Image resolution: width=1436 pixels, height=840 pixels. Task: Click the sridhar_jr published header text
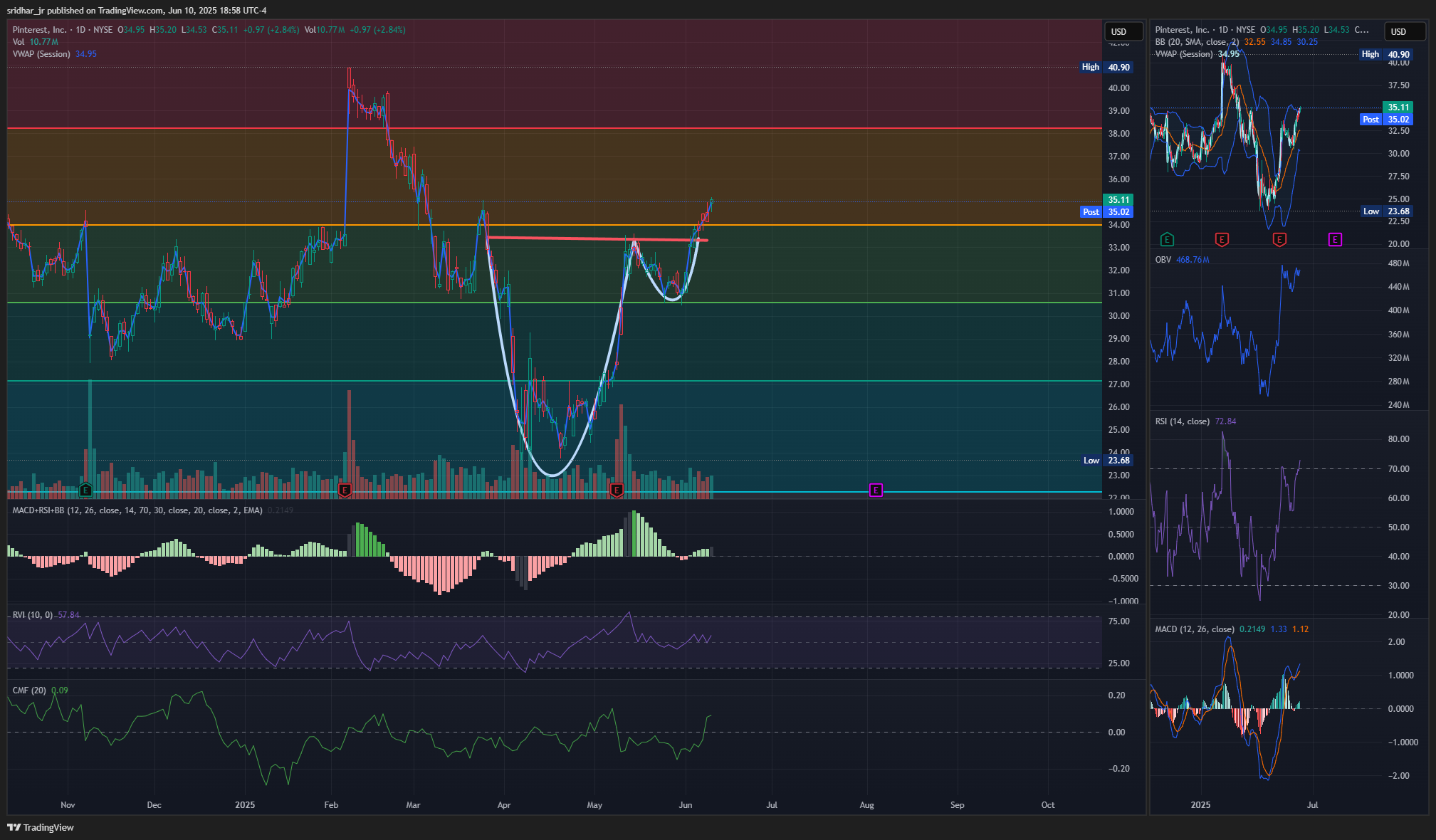(x=137, y=11)
